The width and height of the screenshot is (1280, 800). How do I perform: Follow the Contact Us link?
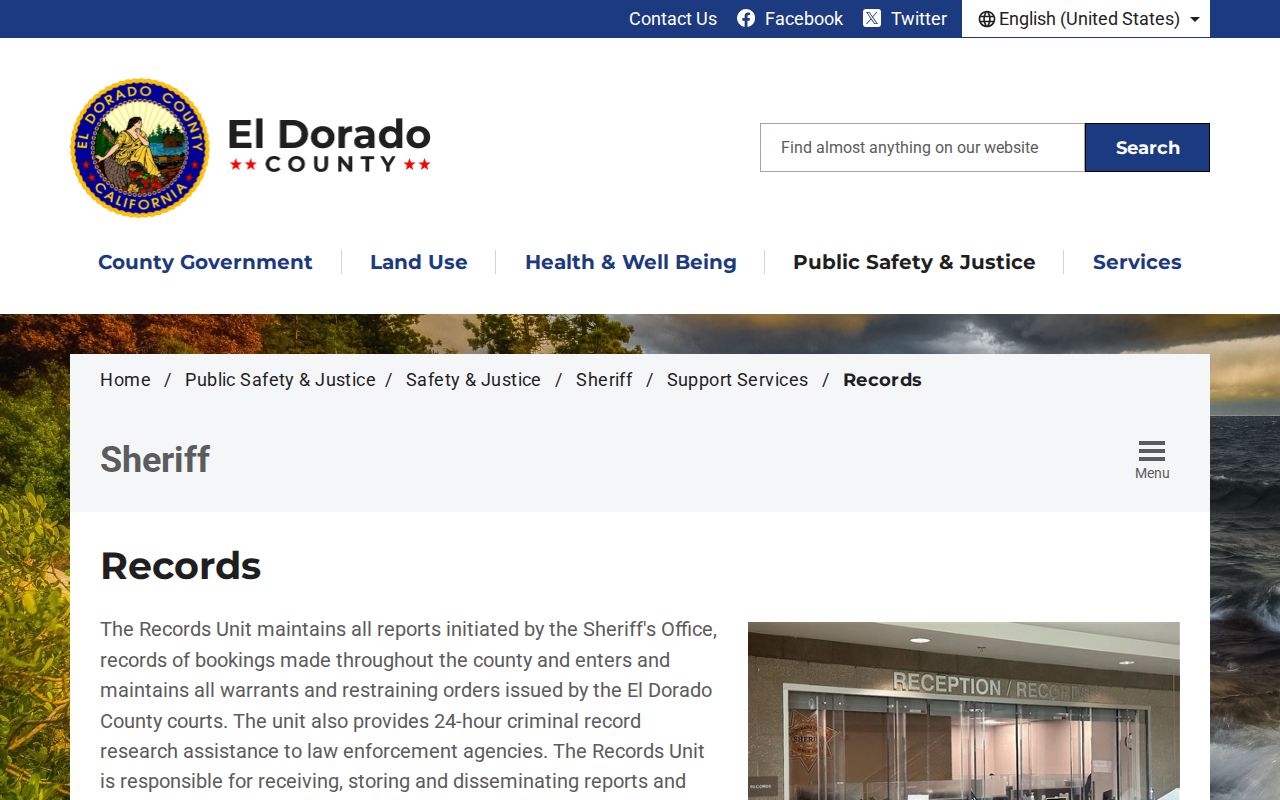coord(673,19)
